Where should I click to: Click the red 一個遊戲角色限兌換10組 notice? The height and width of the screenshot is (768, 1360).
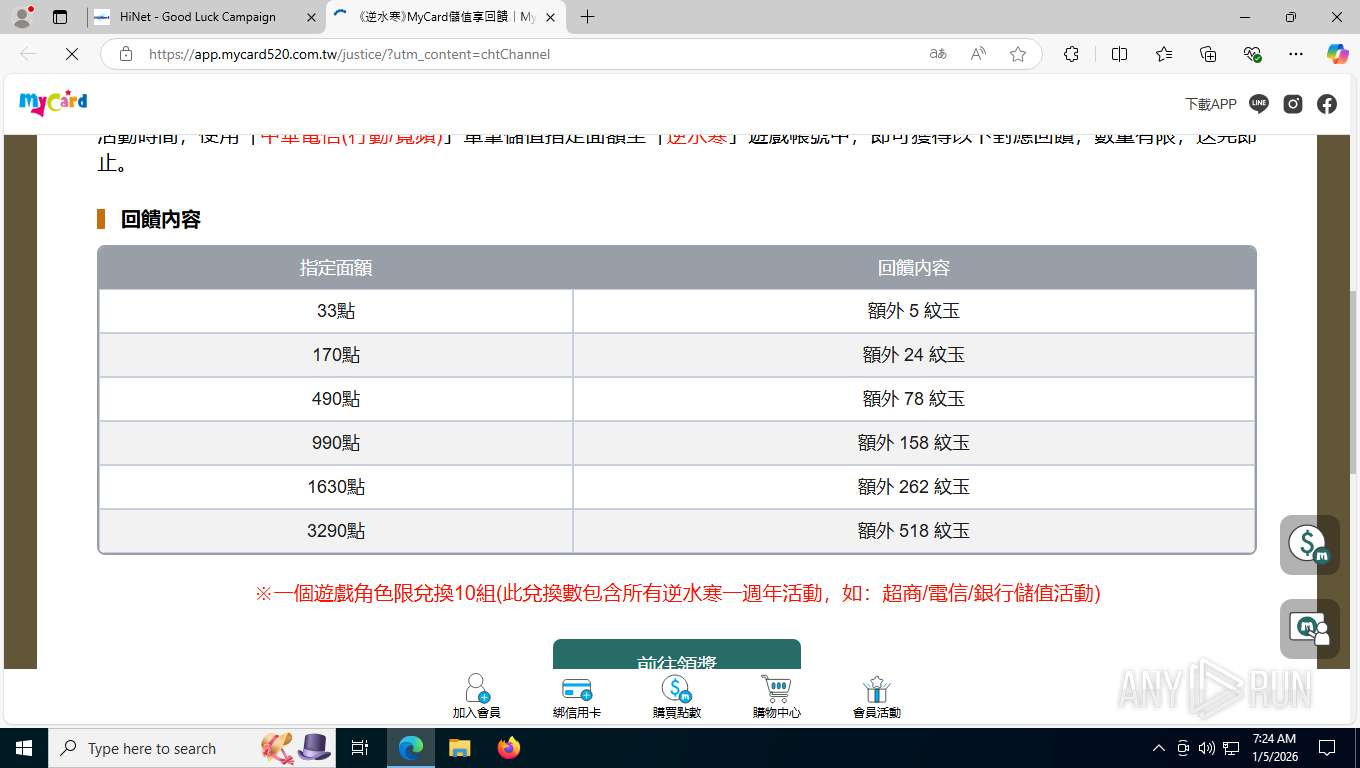pyautogui.click(x=677, y=593)
